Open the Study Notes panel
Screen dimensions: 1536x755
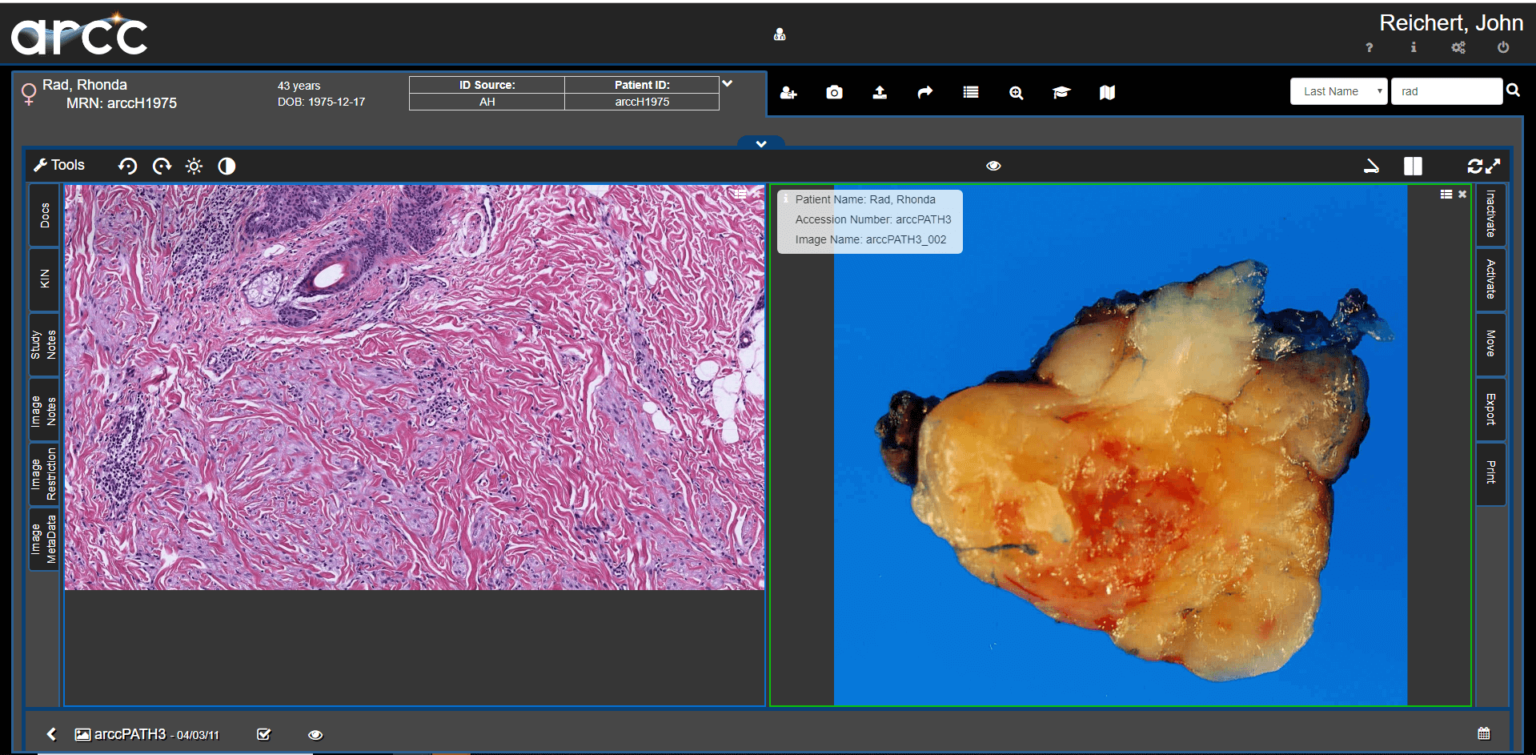tap(42, 343)
